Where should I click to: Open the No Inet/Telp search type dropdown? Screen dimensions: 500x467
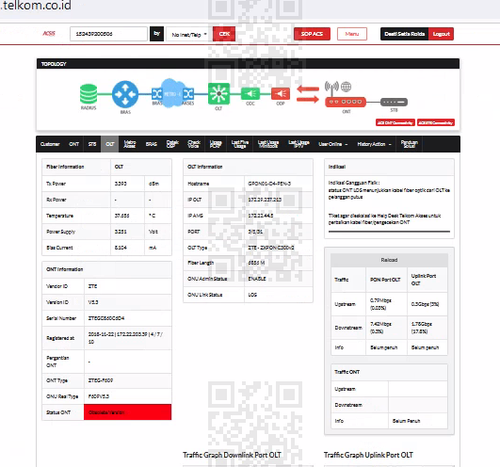click(189, 34)
